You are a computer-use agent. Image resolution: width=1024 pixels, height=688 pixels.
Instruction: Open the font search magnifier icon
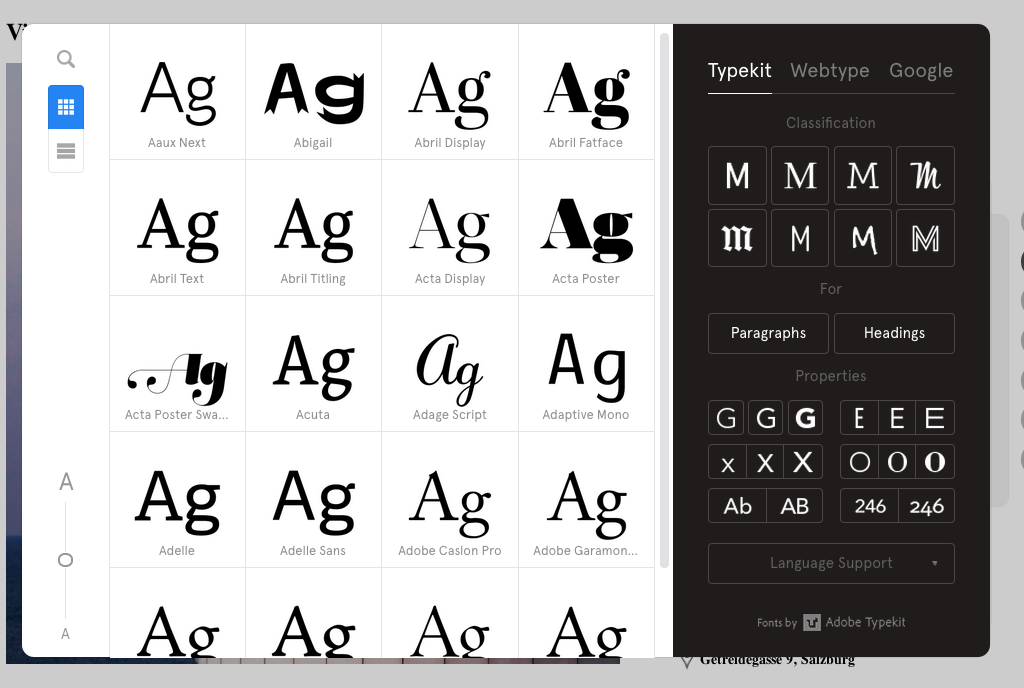pyautogui.click(x=65, y=59)
